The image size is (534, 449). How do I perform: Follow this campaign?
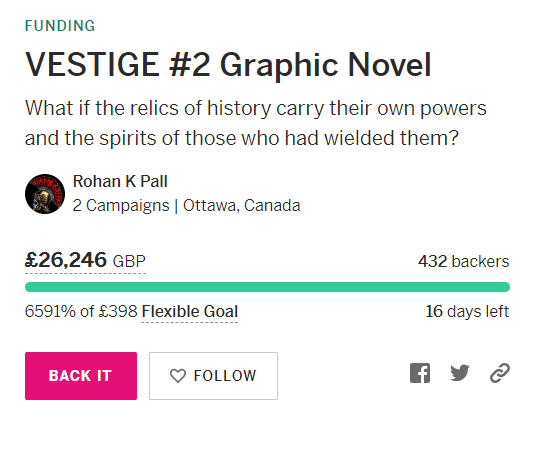pos(213,376)
